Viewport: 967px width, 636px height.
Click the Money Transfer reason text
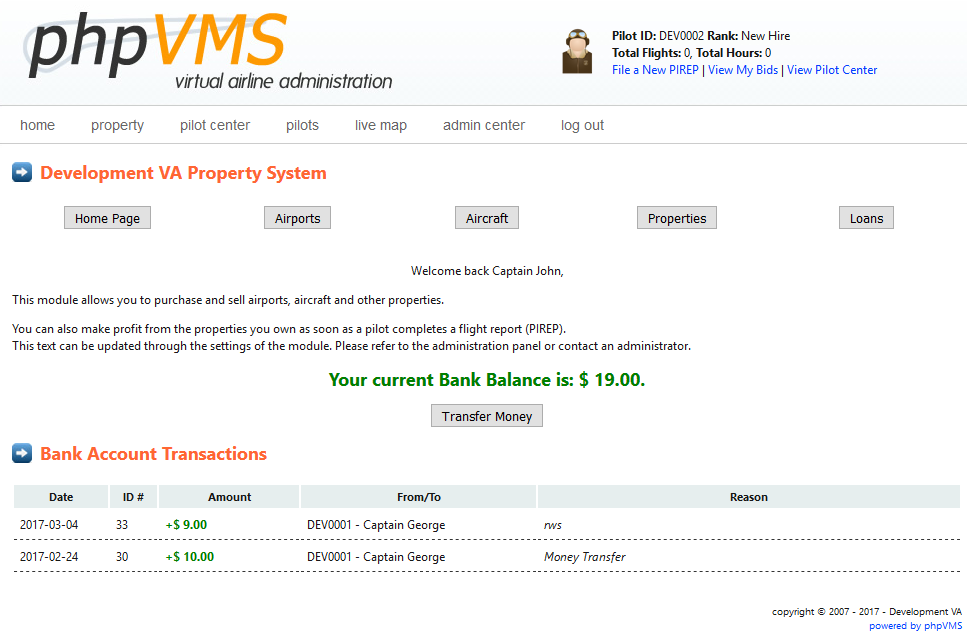click(585, 556)
